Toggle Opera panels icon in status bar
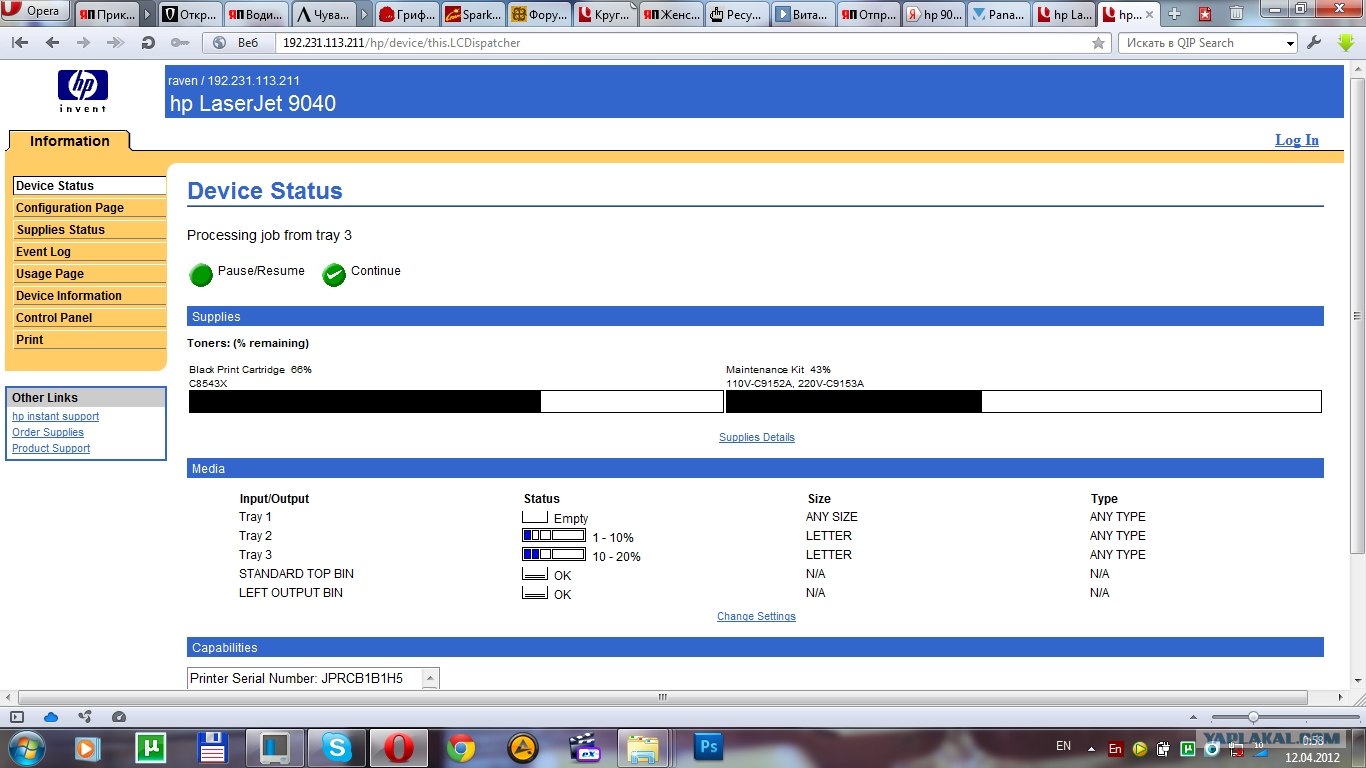This screenshot has width=1366, height=768. point(17,717)
